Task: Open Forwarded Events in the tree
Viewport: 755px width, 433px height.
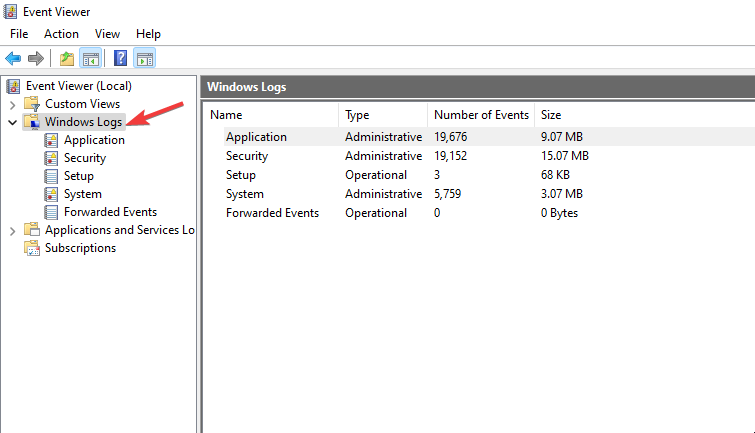Action: 109,212
